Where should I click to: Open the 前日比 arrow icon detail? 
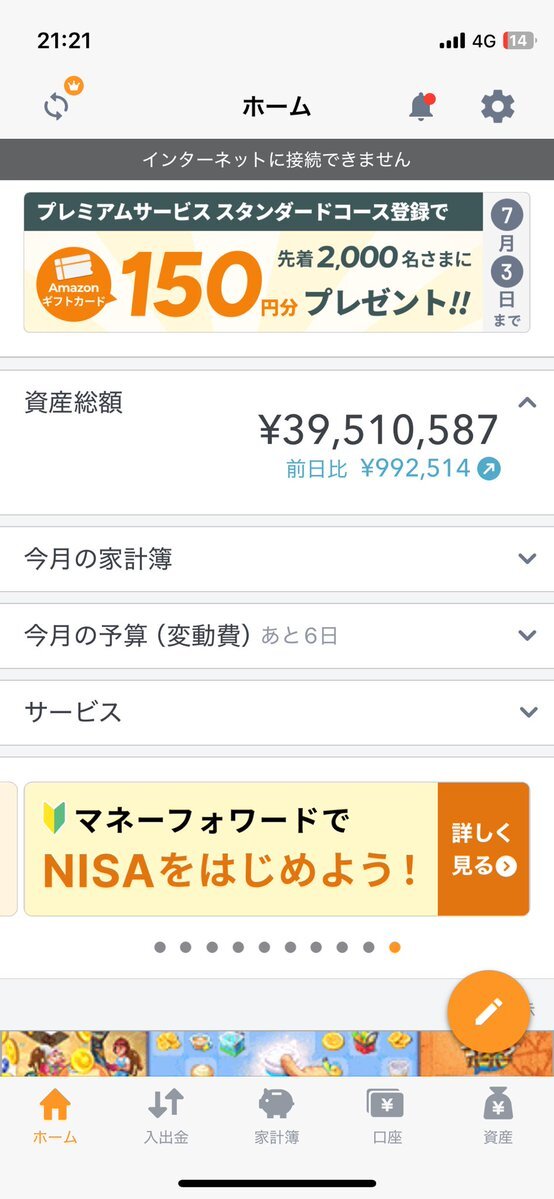pos(489,469)
